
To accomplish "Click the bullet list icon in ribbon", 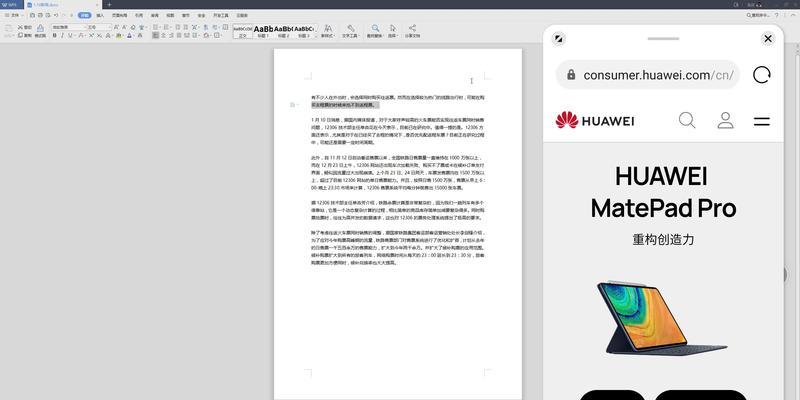I will [x=155, y=27].
